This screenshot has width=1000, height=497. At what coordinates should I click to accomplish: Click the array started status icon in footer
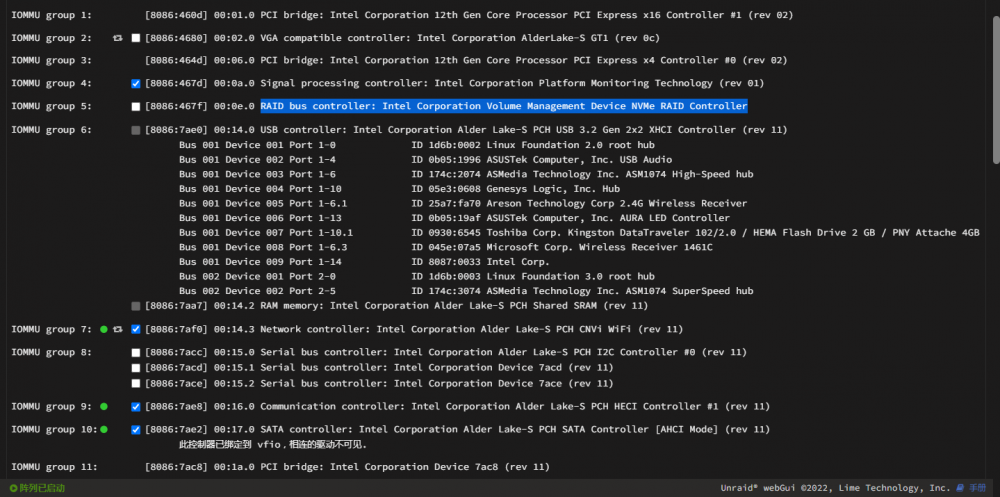[13, 488]
